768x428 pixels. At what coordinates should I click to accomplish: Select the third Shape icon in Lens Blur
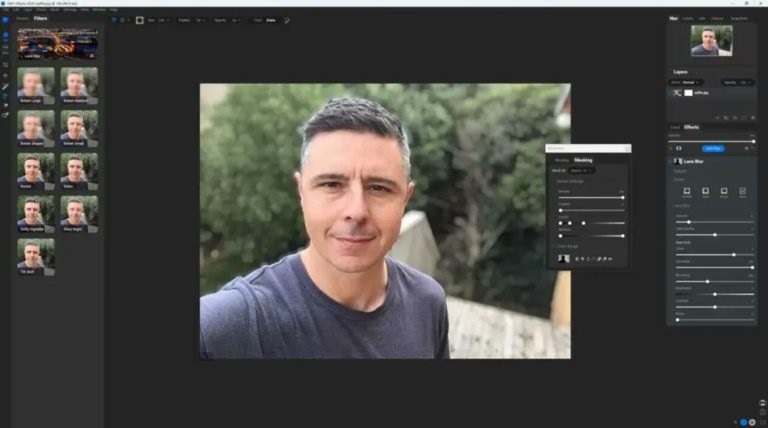tap(724, 191)
